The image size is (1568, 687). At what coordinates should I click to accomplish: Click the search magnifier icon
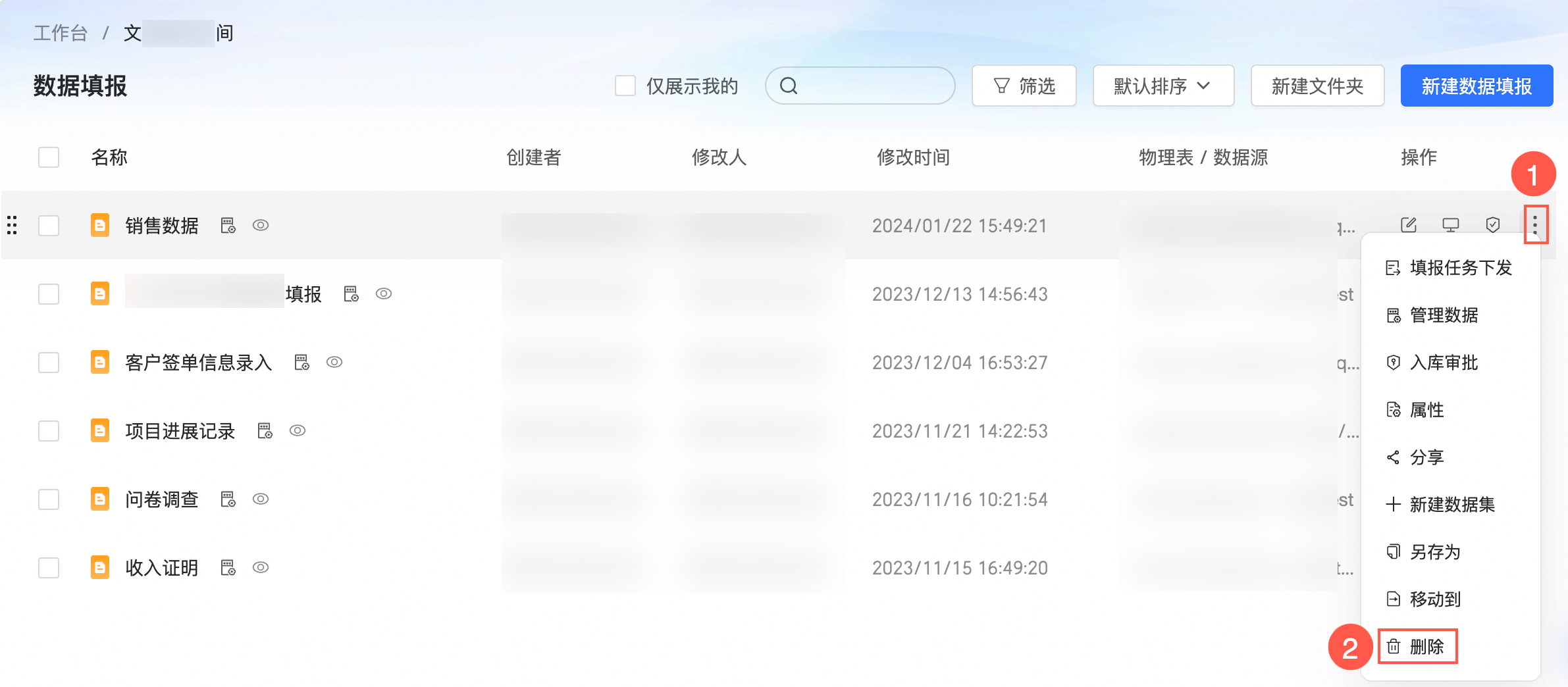(789, 86)
